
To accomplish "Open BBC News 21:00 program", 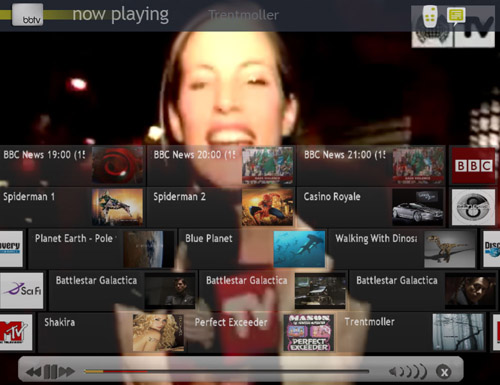I will (x=371, y=165).
